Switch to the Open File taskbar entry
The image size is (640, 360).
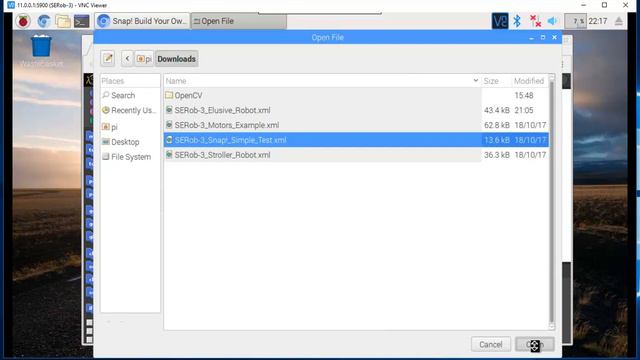239,21
